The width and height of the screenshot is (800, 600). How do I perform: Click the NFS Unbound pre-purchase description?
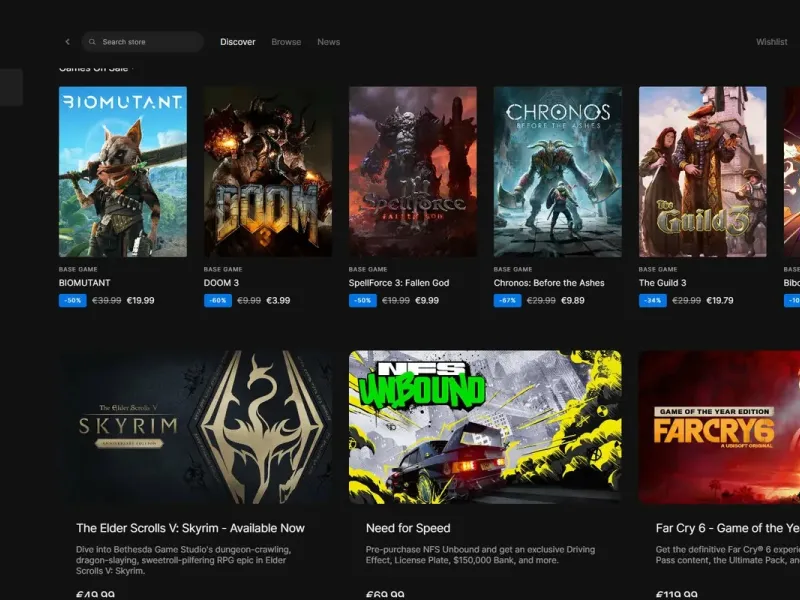480,555
